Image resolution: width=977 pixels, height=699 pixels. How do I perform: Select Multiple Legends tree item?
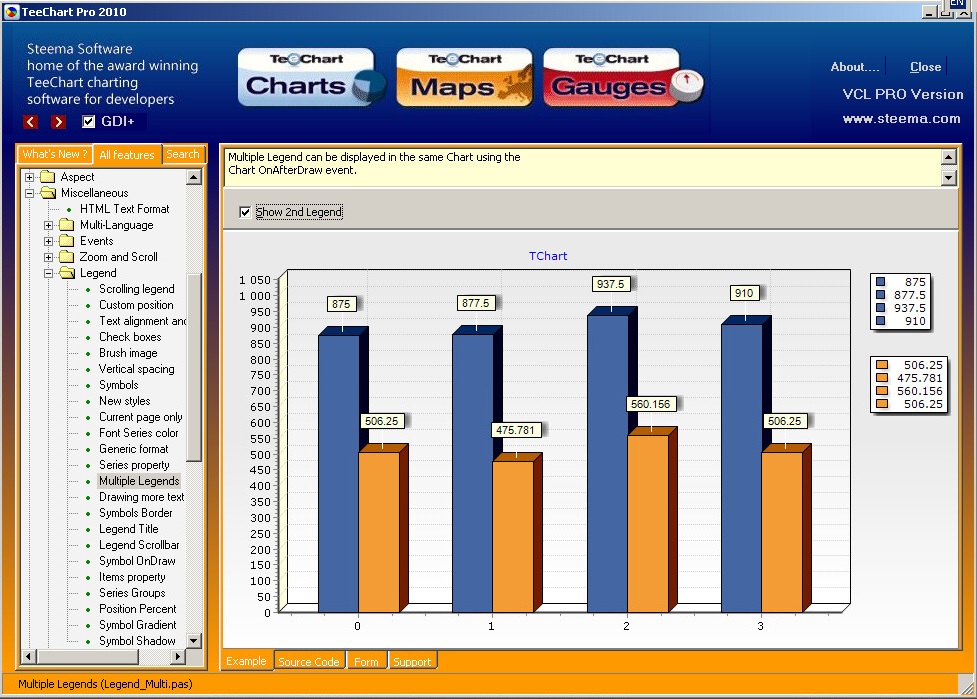(139, 481)
